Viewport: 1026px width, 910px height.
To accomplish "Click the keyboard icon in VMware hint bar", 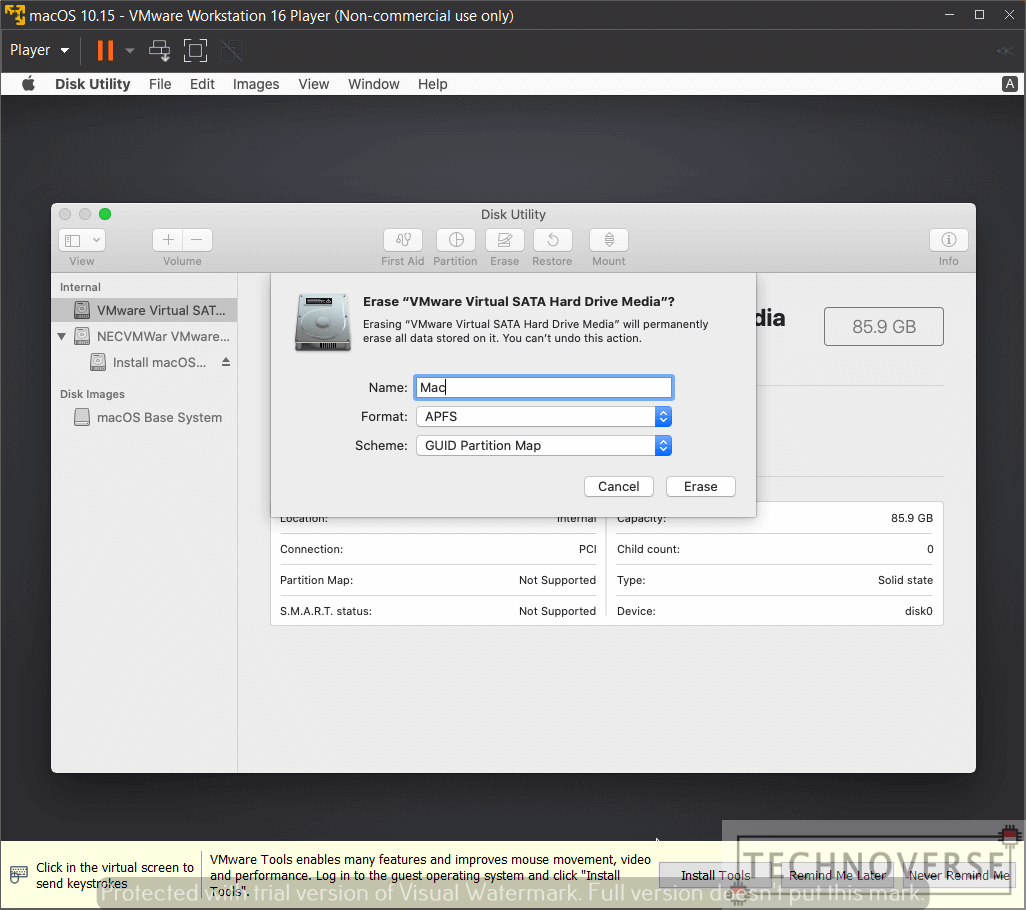I will tap(18, 874).
